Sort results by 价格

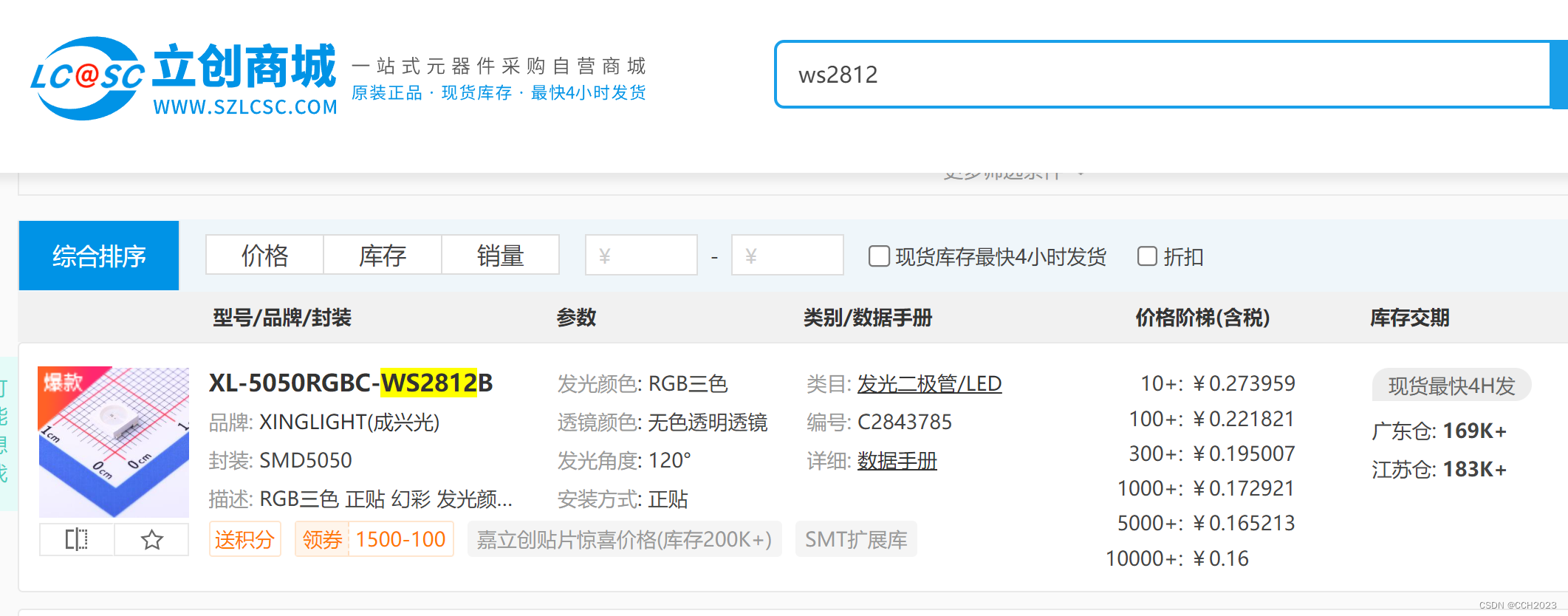(264, 256)
